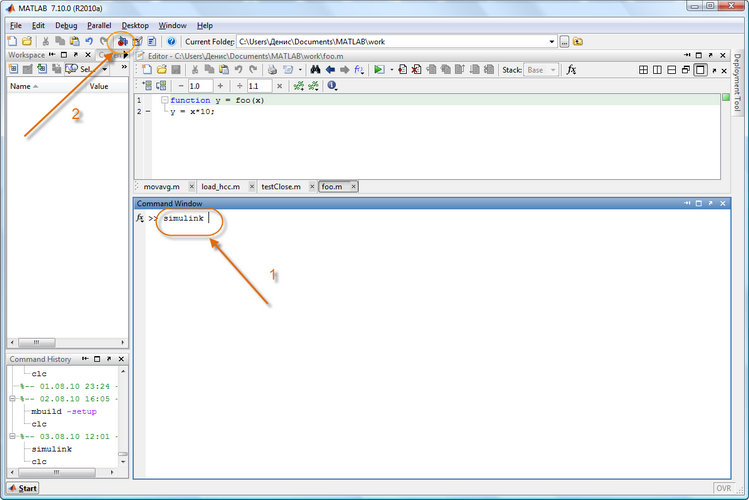Select mbuild -setup in Command History
Image resolution: width=749 pixels, height=500 pixels.
point(64,411)
